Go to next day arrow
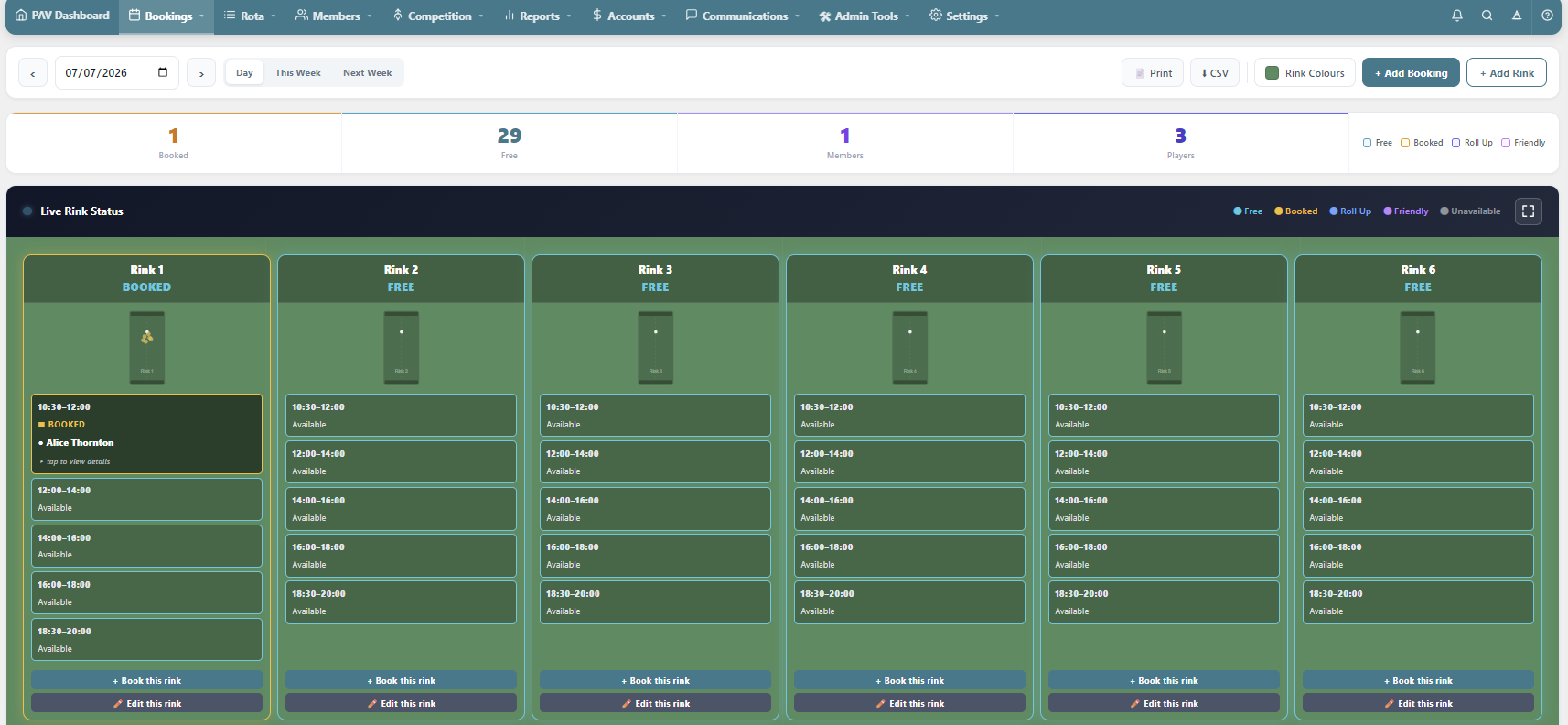Viewport: 1568px width, 725px height. point(201,73)
